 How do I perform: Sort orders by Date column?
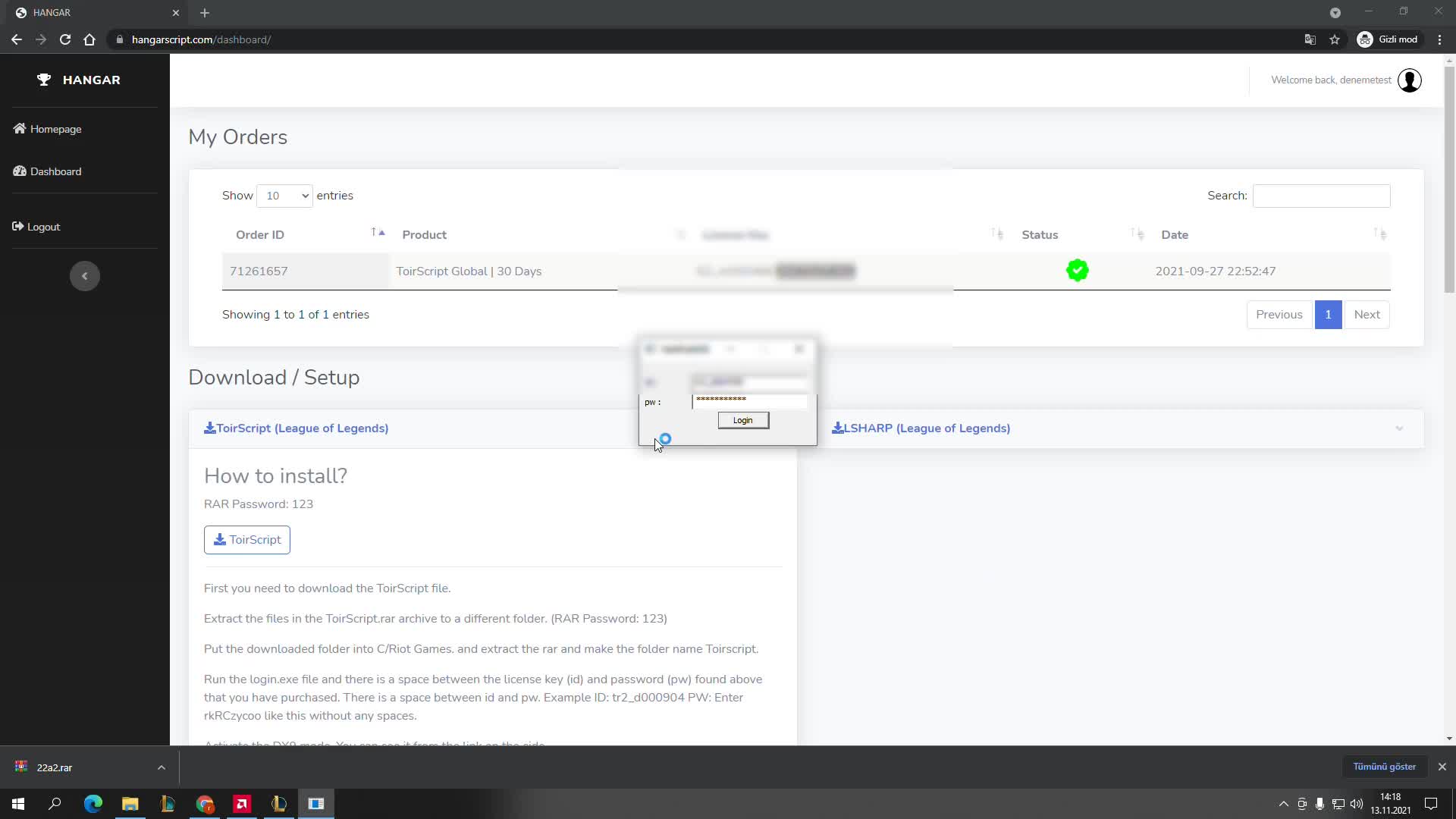[x=1175, y=235]
